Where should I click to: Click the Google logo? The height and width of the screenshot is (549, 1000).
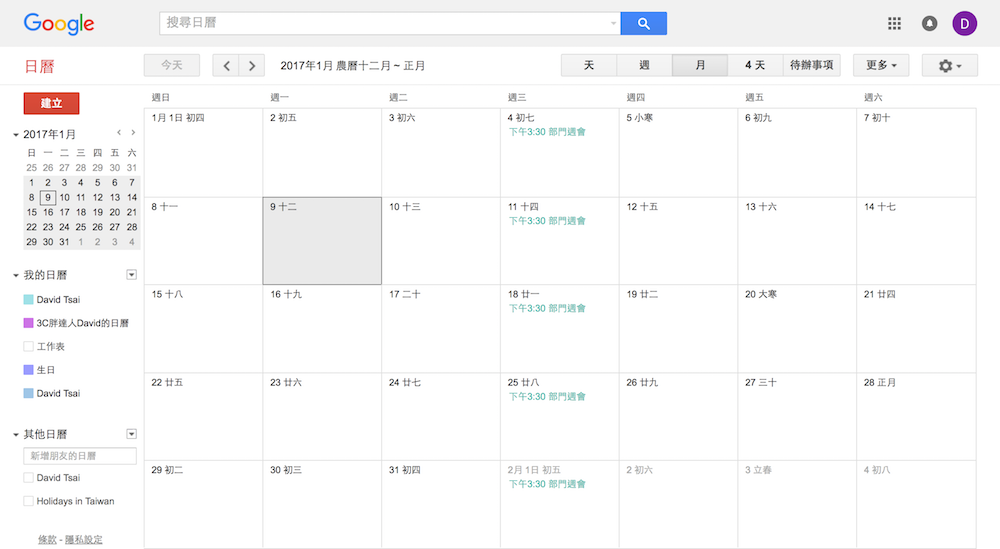58,24
